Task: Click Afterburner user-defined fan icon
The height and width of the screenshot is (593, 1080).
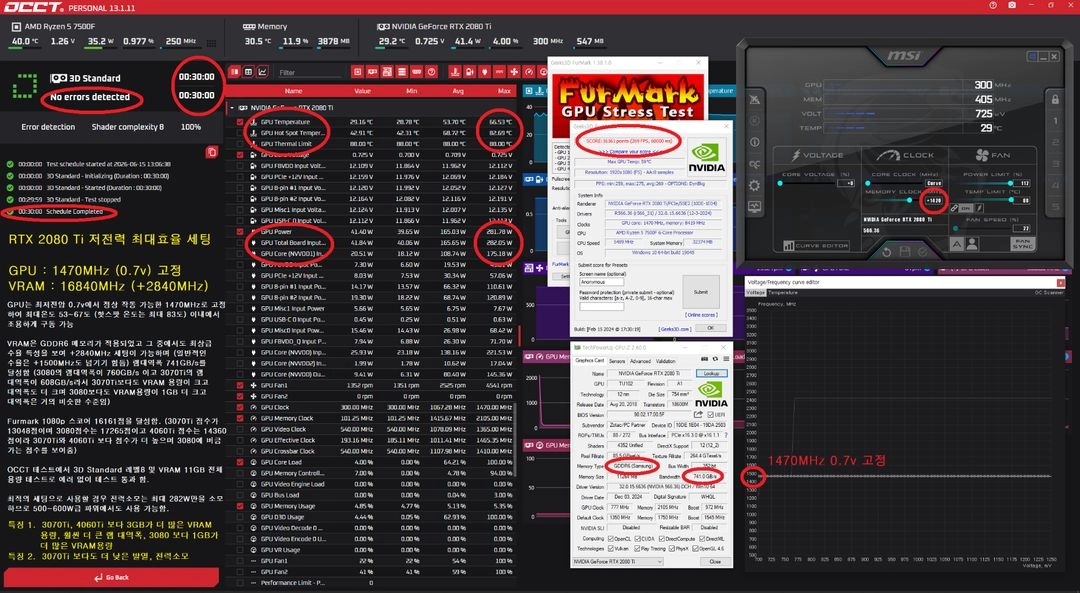Action: [972, 244]
